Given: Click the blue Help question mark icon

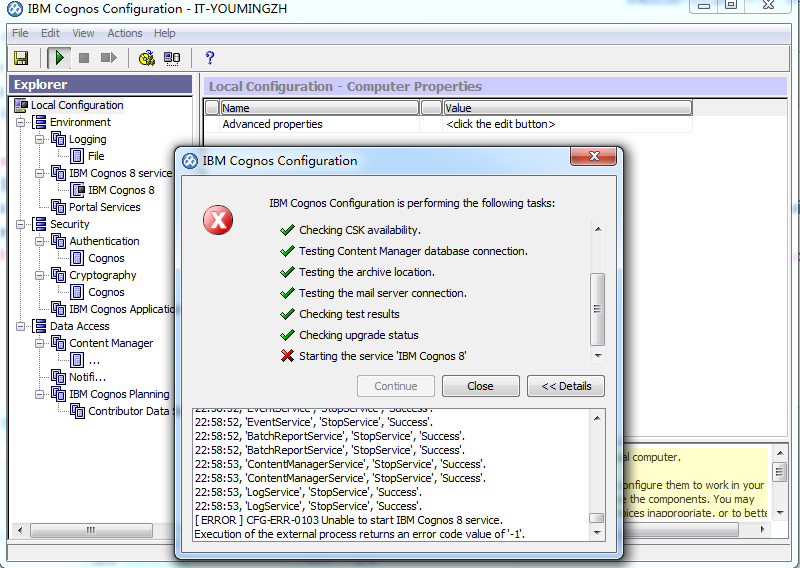Looking at the screenshot, I should tap(209, 58).
